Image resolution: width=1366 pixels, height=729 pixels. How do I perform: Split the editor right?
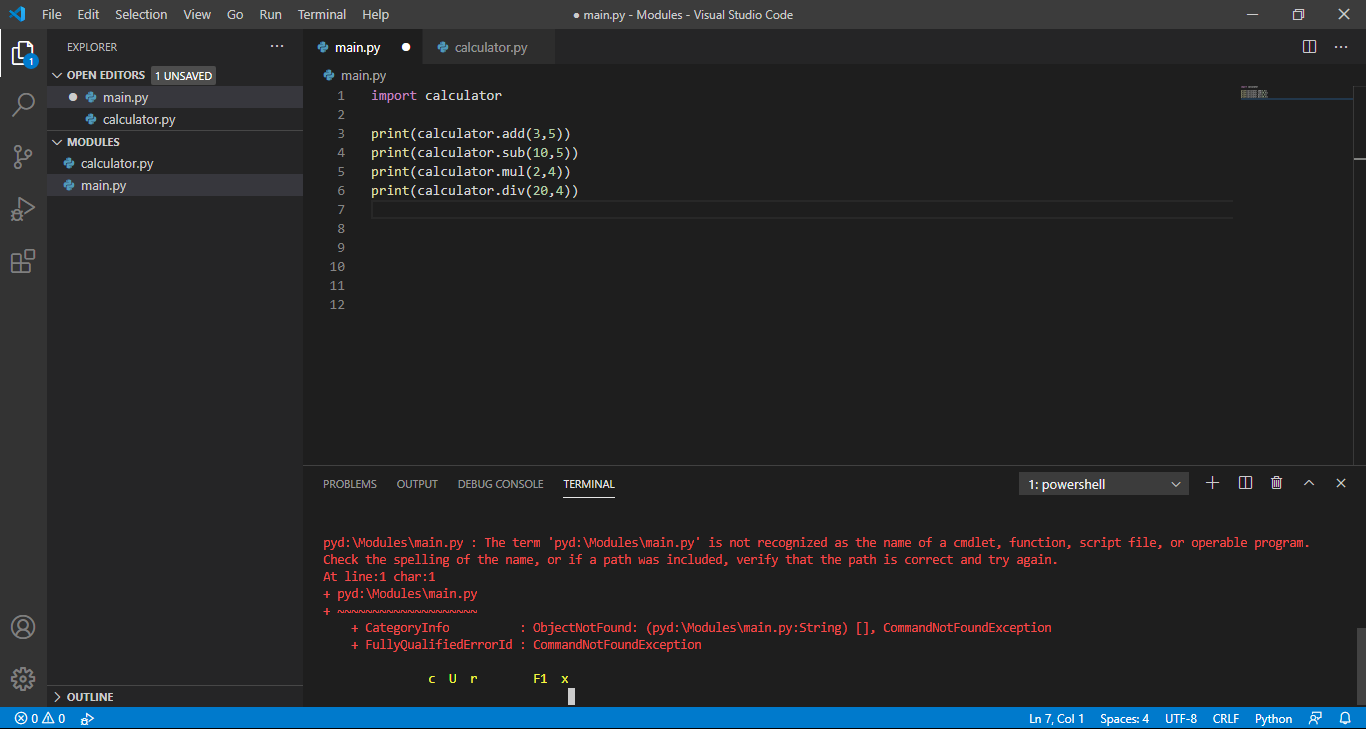pyautogui.click(x=1309, y=47)
